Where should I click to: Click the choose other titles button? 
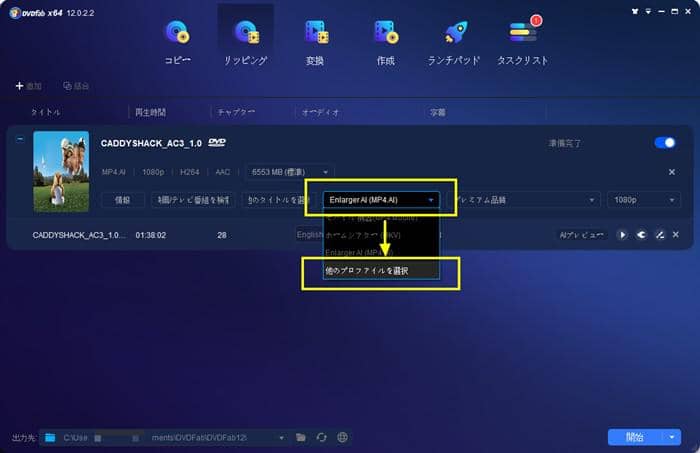coord(277,200)
